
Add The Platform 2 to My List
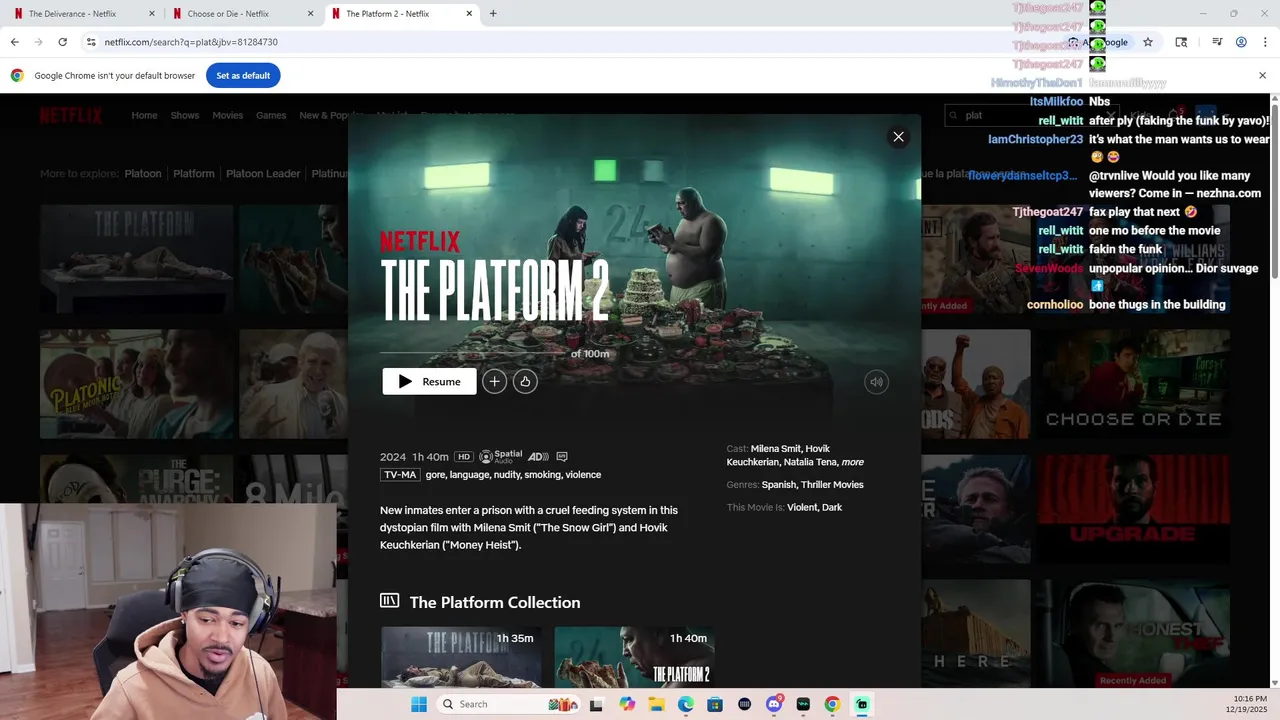494,381
